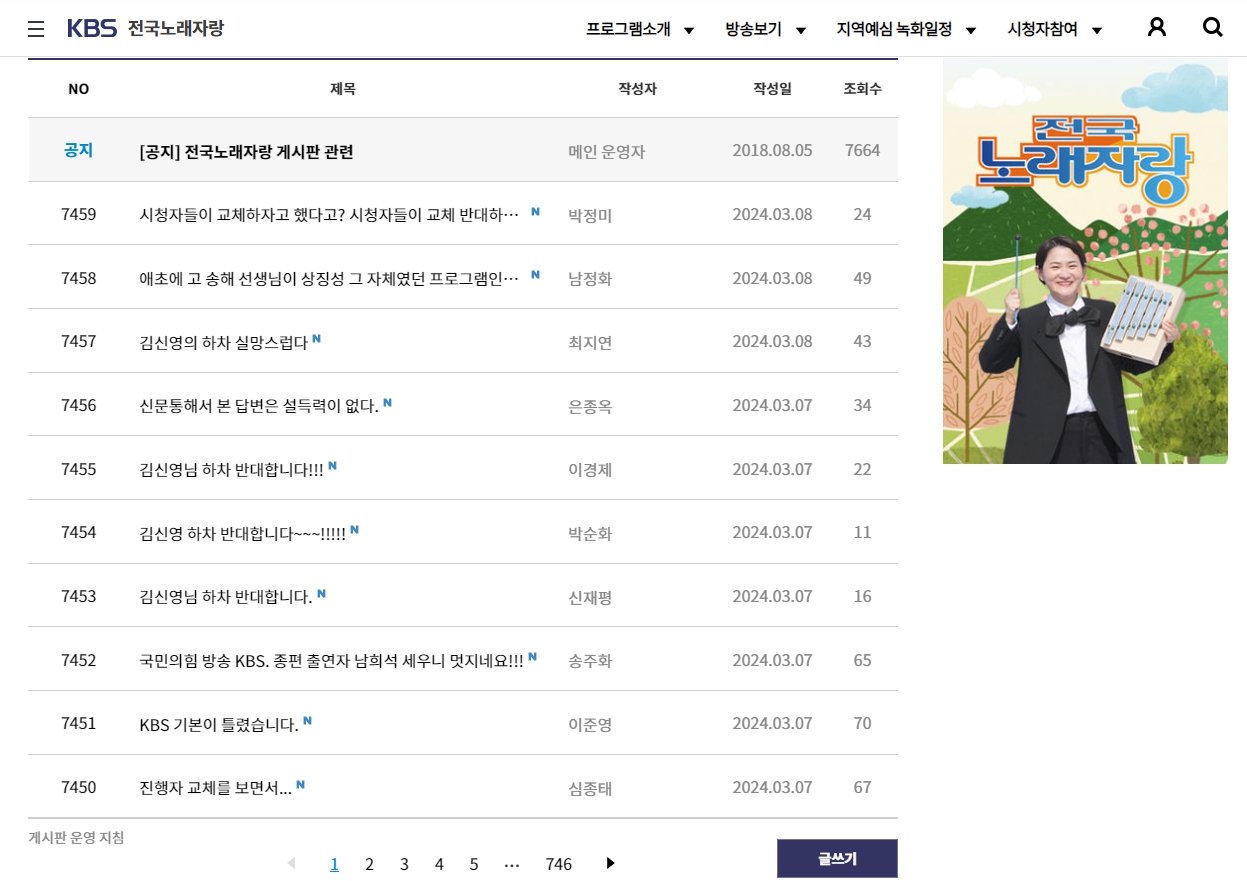Go to next page with the right arrow
This screenshot has height=881, width=1247.
tap(610, 863)
